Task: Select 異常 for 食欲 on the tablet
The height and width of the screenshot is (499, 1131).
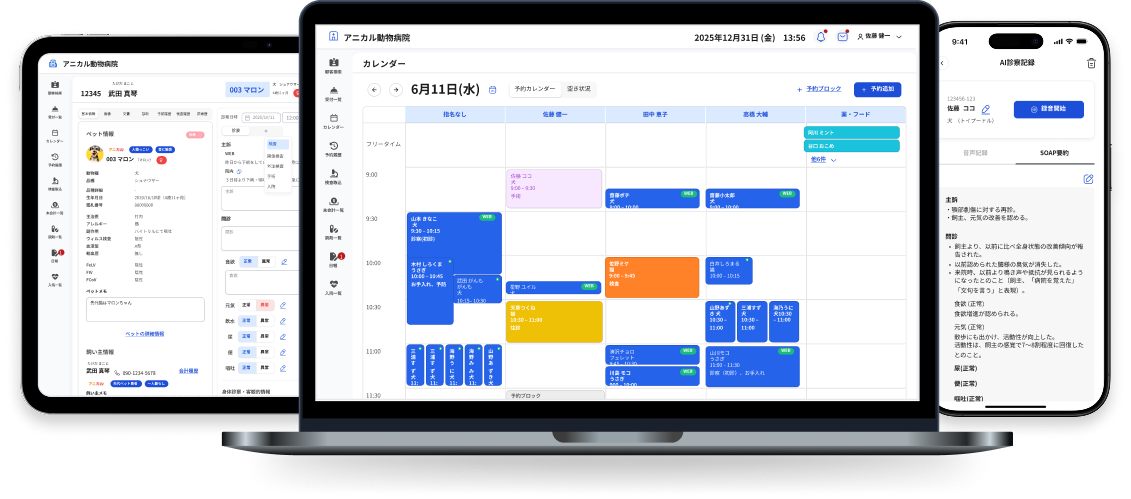Action: (265, 261)
